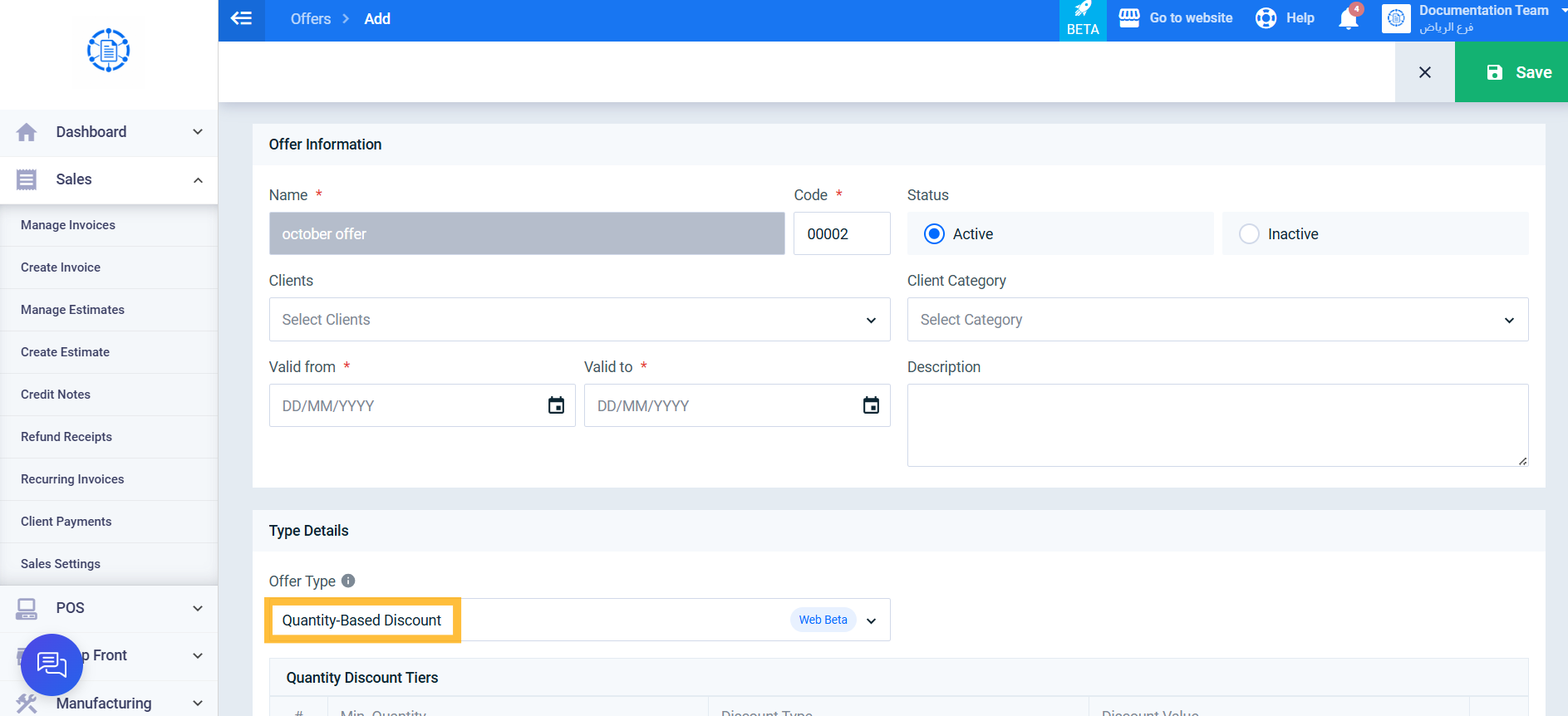Image resolution: width=1568 pixels, height=716 pixels.
Task: Open the live chat bubble icon
Action: point(52,665)
